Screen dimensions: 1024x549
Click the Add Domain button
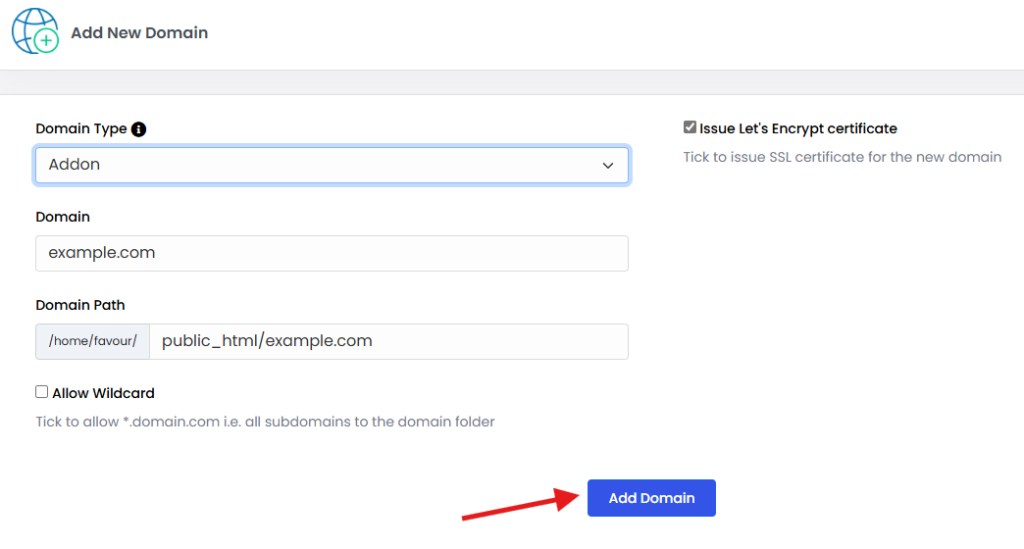pyautogui.click(x=651, y=498)
